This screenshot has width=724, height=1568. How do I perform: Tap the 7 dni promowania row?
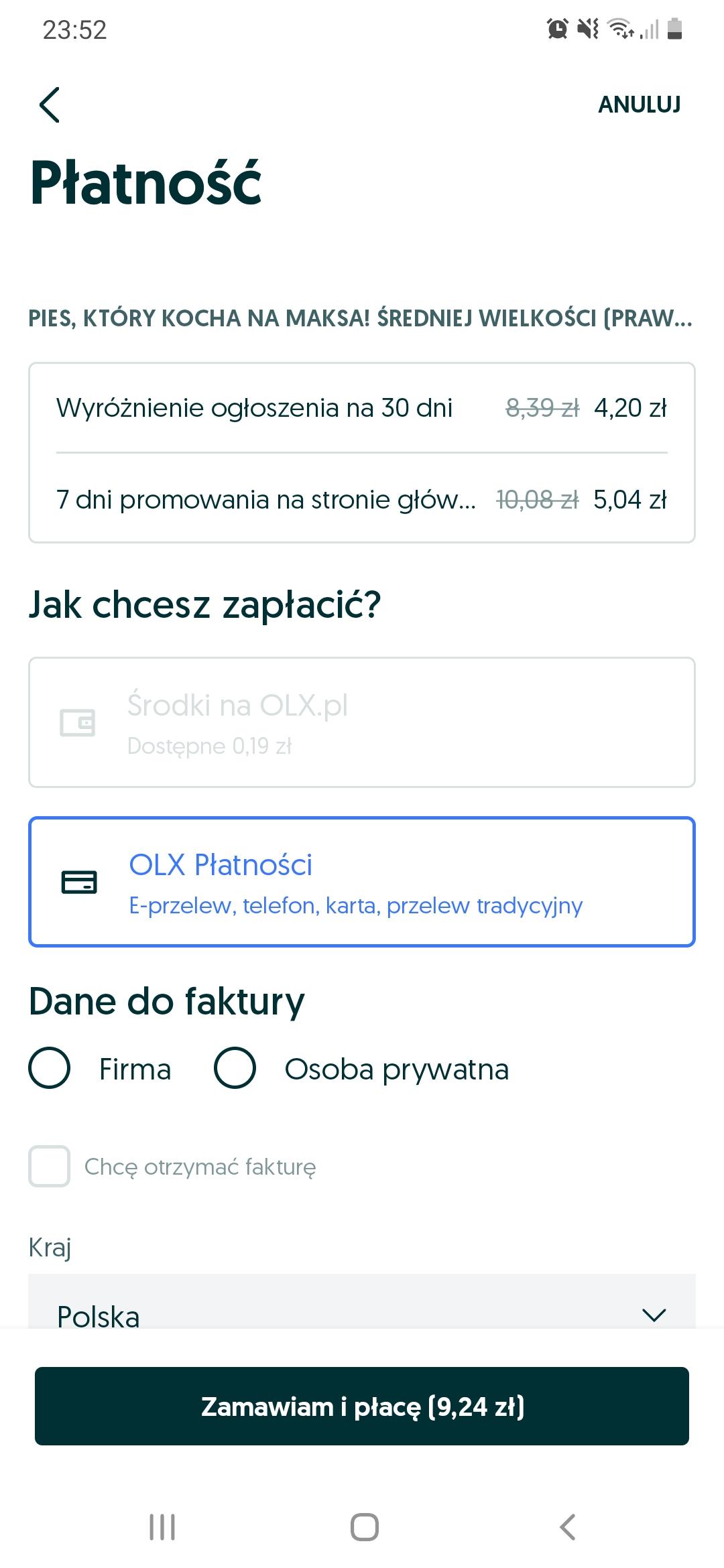pos(362,499)
